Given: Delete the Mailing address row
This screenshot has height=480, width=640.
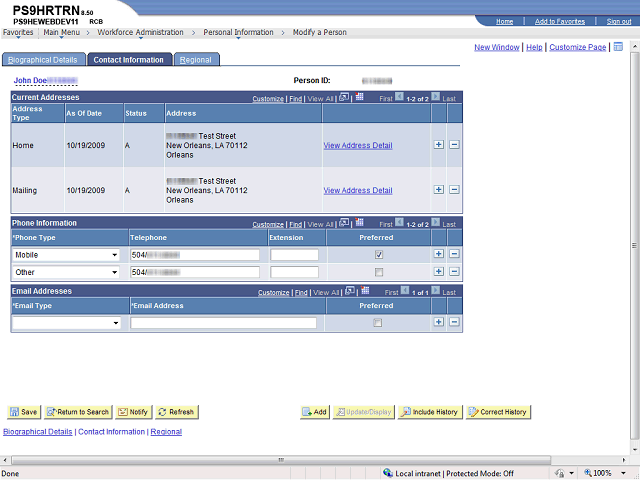Looking at the screenshot, I should click(454, 190).
